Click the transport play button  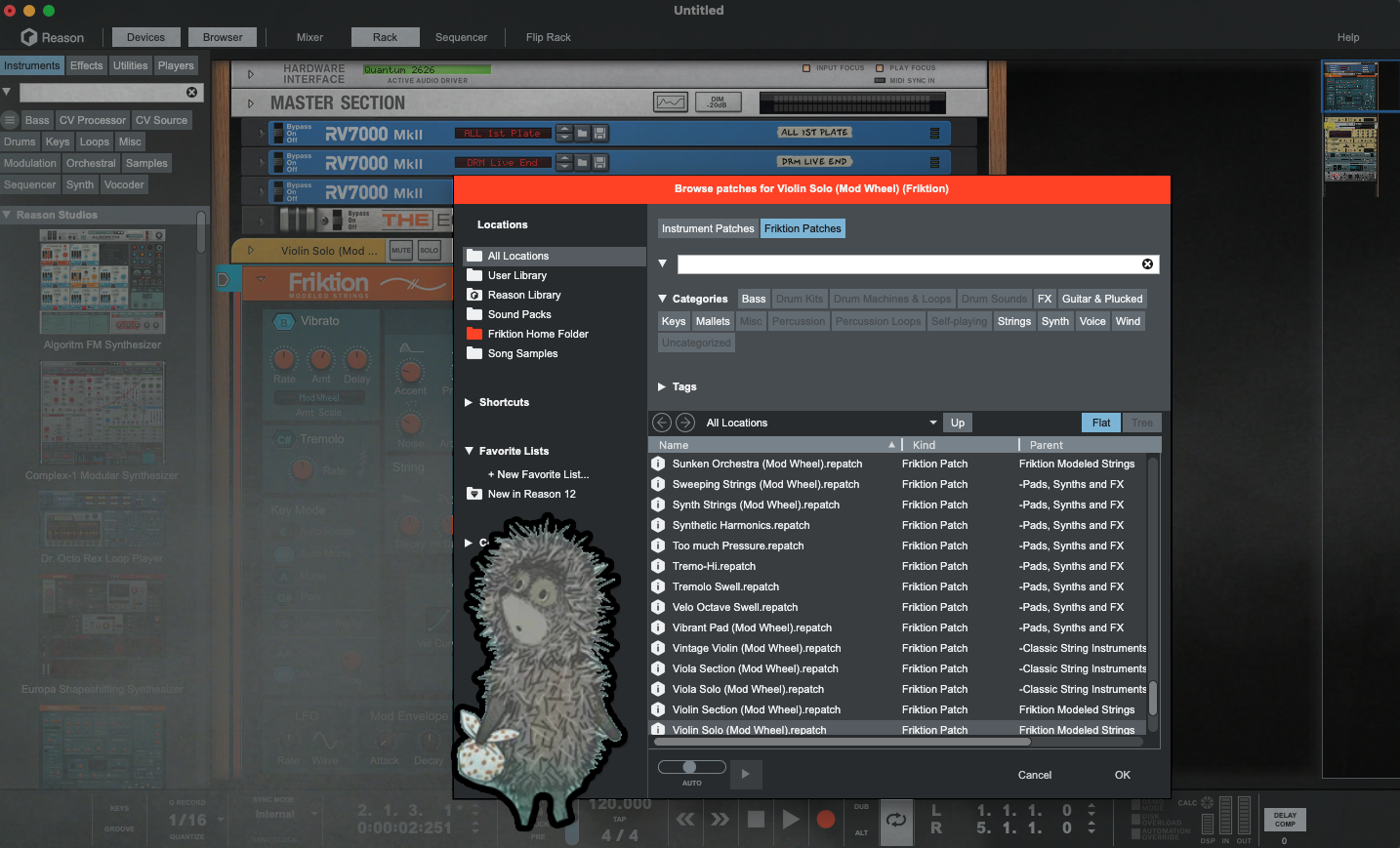click(791, 820)
